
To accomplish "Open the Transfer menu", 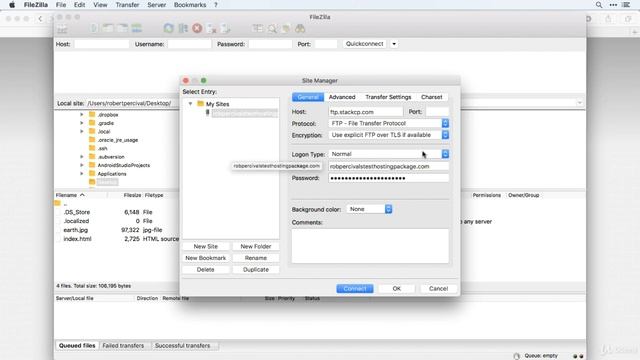I will click(127, 5).
